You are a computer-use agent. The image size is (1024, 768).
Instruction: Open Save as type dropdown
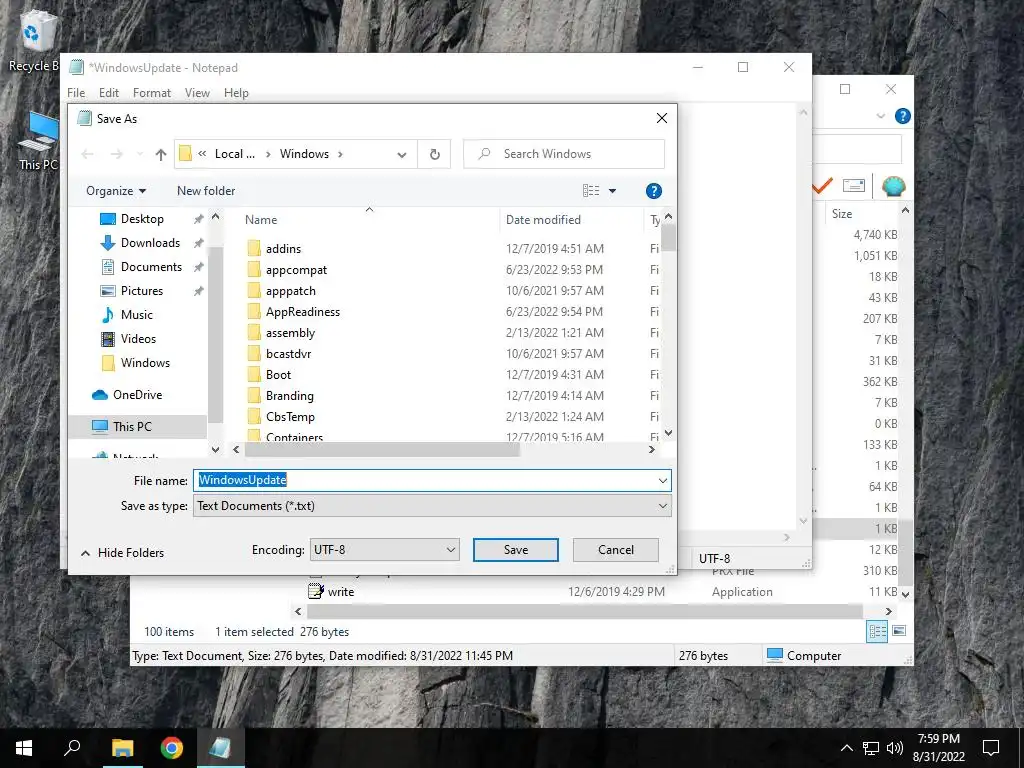(432, 506)
